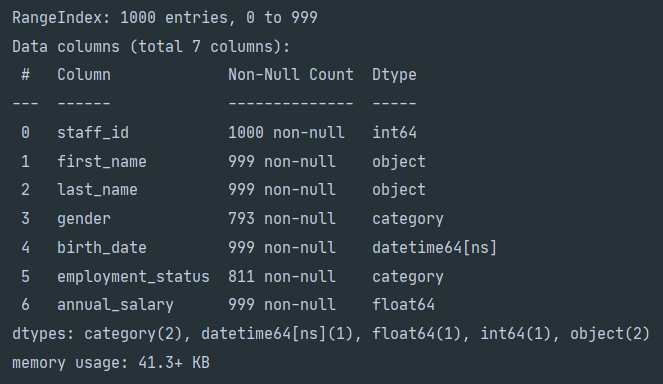
Task: Select the 'employment_status' column name
Action: pos(133,277)
